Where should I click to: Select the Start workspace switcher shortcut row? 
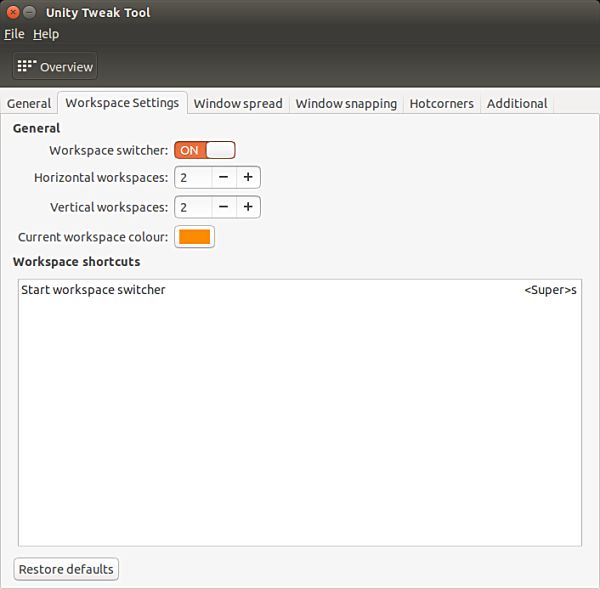coord(300,290)
